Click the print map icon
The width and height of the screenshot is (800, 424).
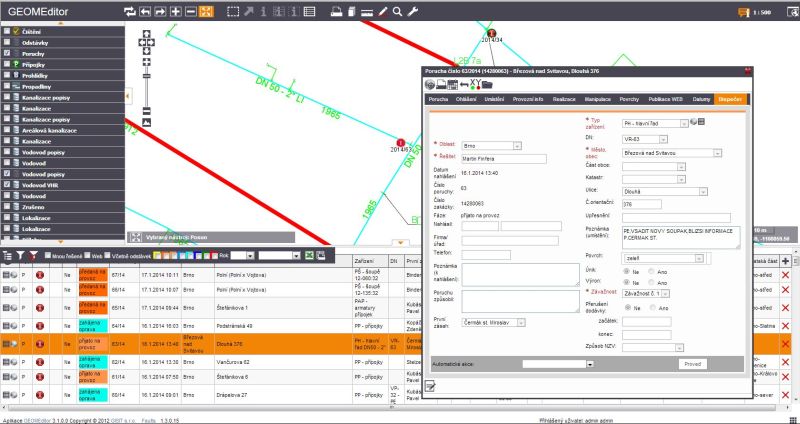click(x=336, y=11)
